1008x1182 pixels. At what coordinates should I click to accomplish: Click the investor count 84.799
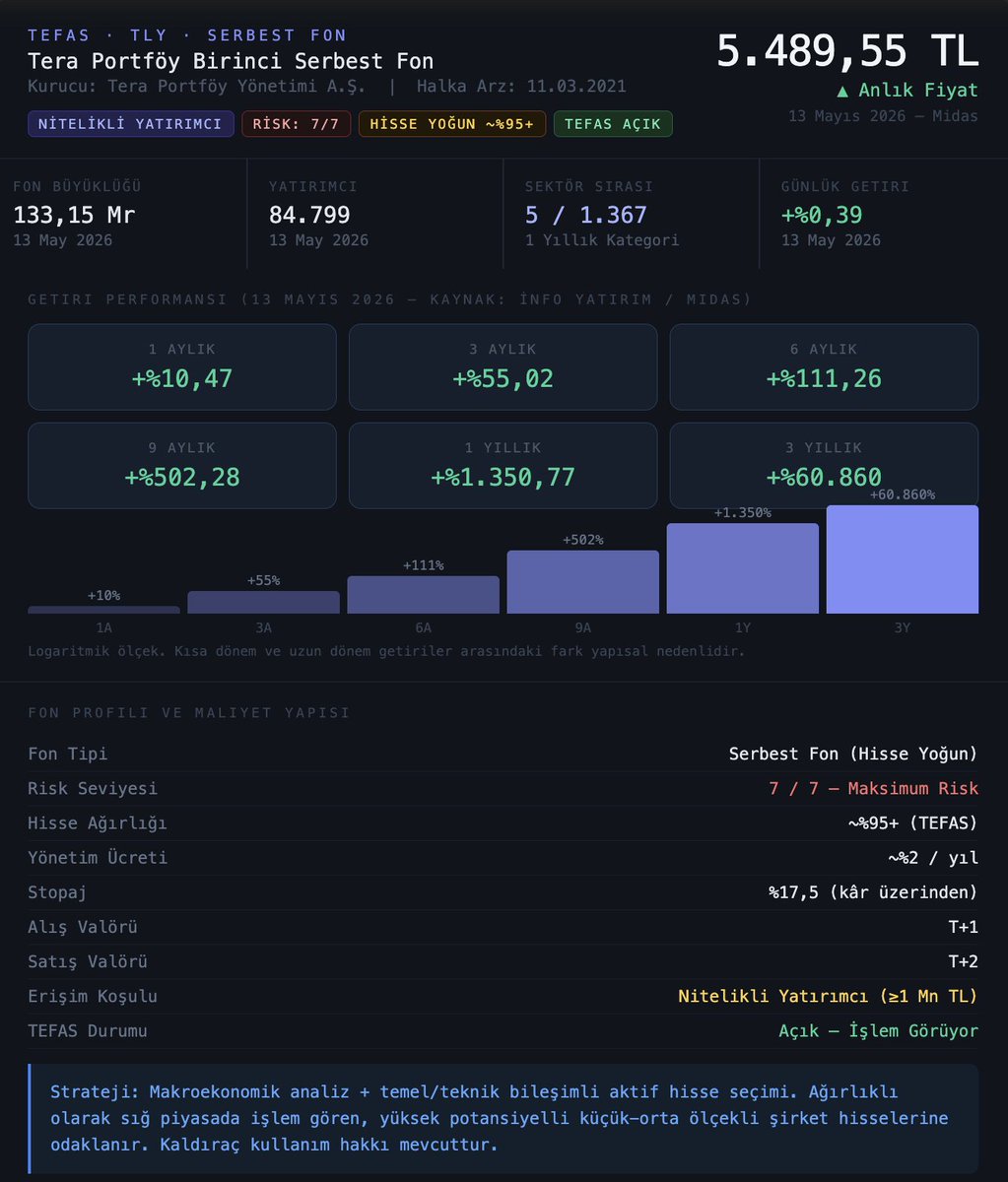point(309,215)
